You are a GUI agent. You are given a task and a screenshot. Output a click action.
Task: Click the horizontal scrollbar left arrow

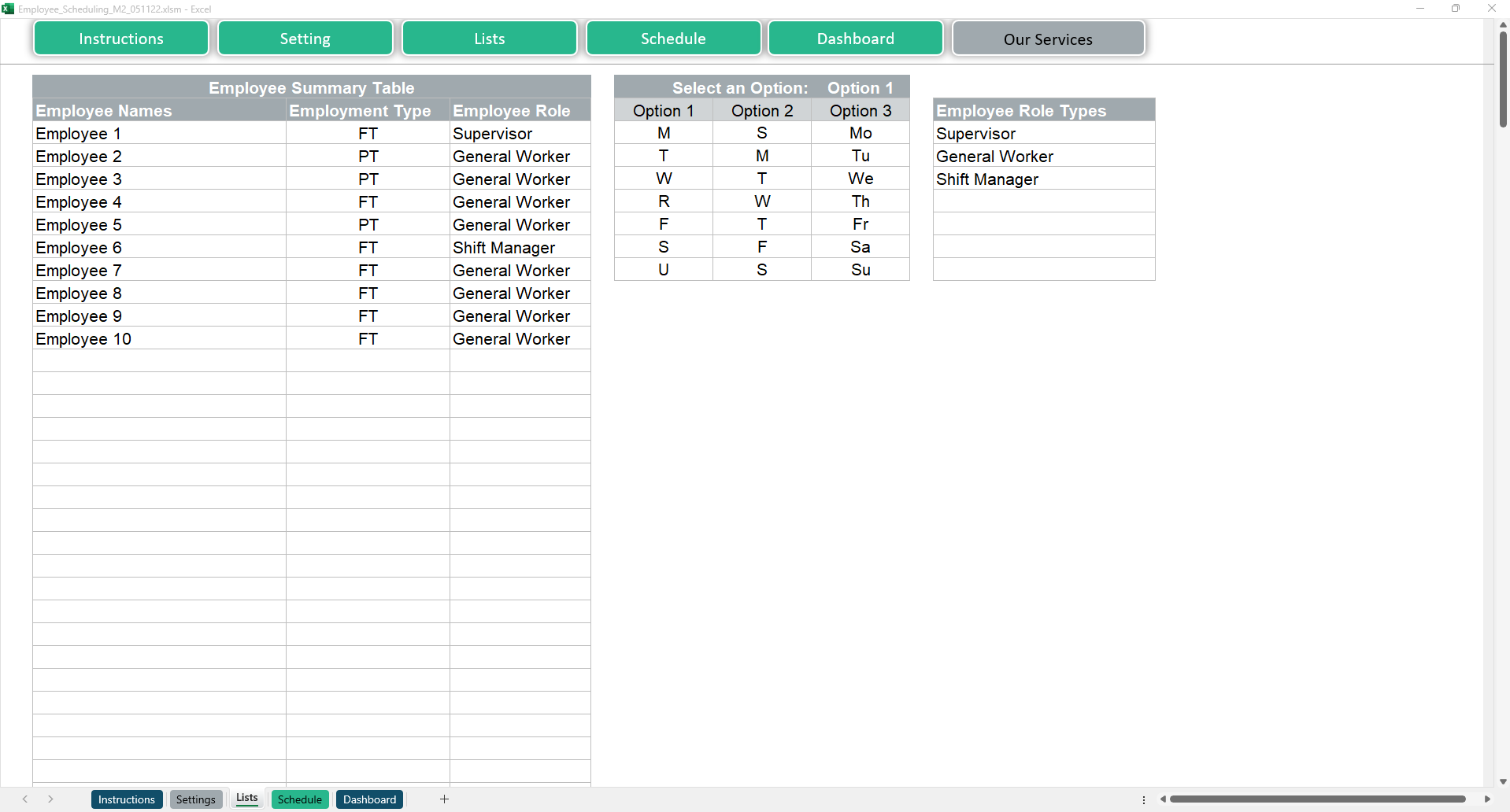(1163, 799)
